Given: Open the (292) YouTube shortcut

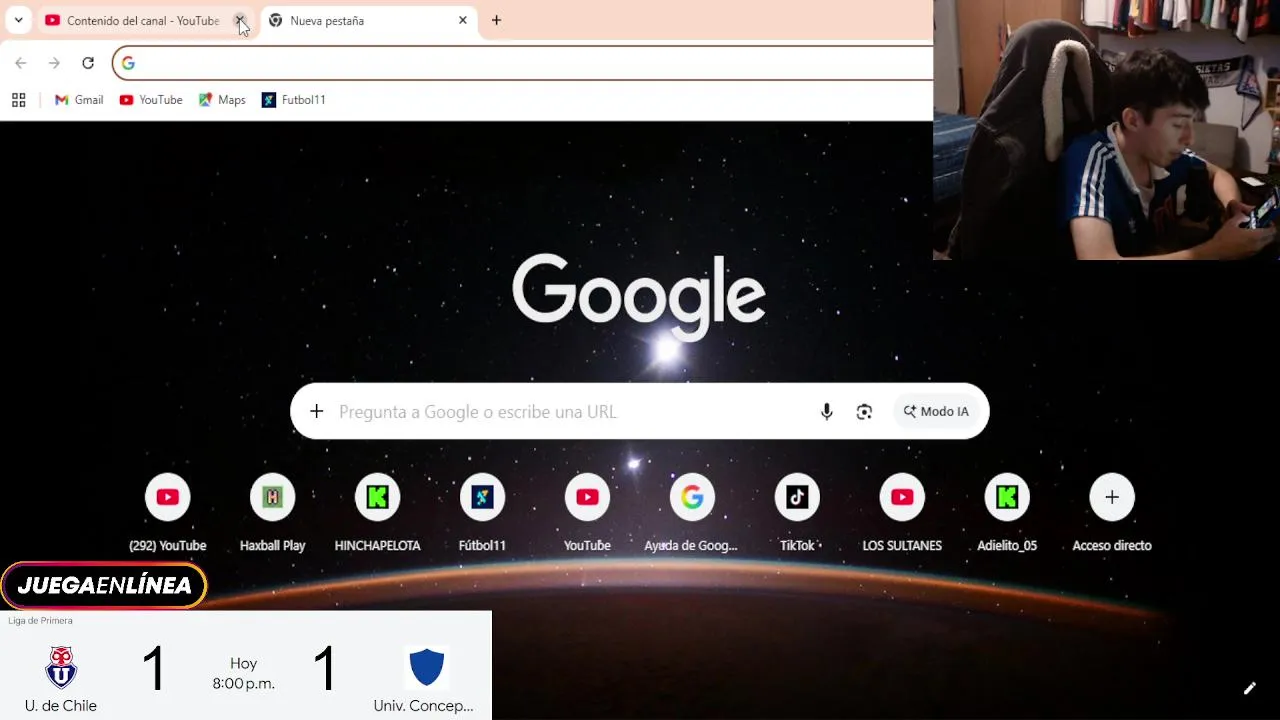Looking at the screenshot, I should [x=168, y=513].
